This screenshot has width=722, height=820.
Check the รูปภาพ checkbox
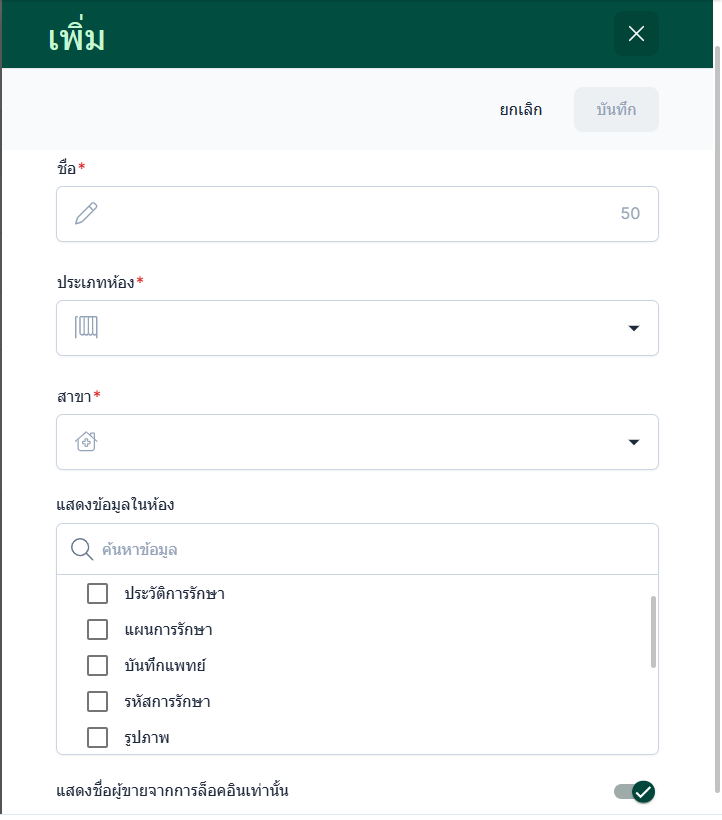[x=97, y=738]
